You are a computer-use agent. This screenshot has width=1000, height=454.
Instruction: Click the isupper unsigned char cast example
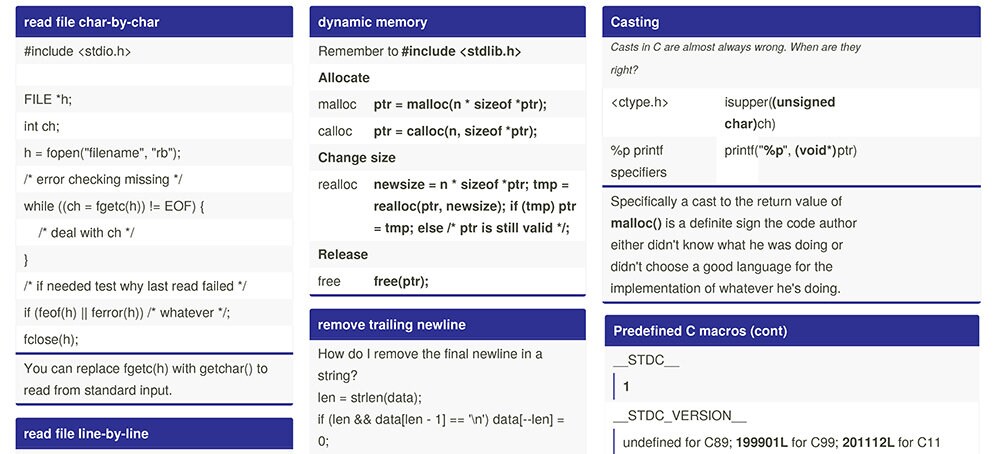pyautogui.click(x=779, y=113)
